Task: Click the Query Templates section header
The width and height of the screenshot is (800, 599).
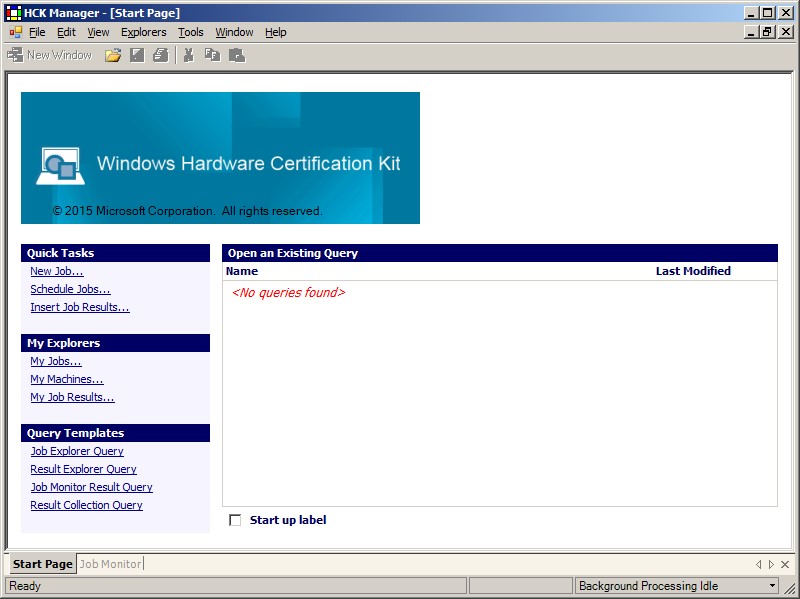Action: (115, 433)
